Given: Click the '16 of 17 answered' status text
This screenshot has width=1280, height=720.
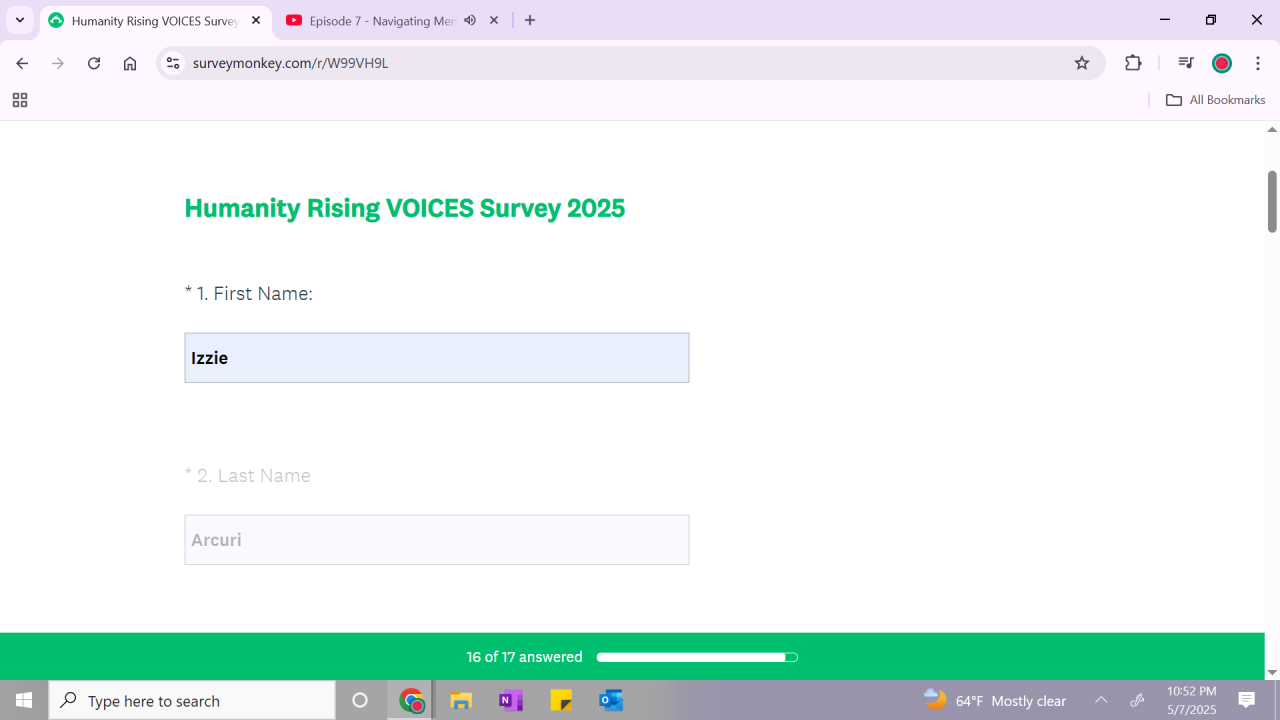Looking at the screenshot, I should (x=524, y=657).
